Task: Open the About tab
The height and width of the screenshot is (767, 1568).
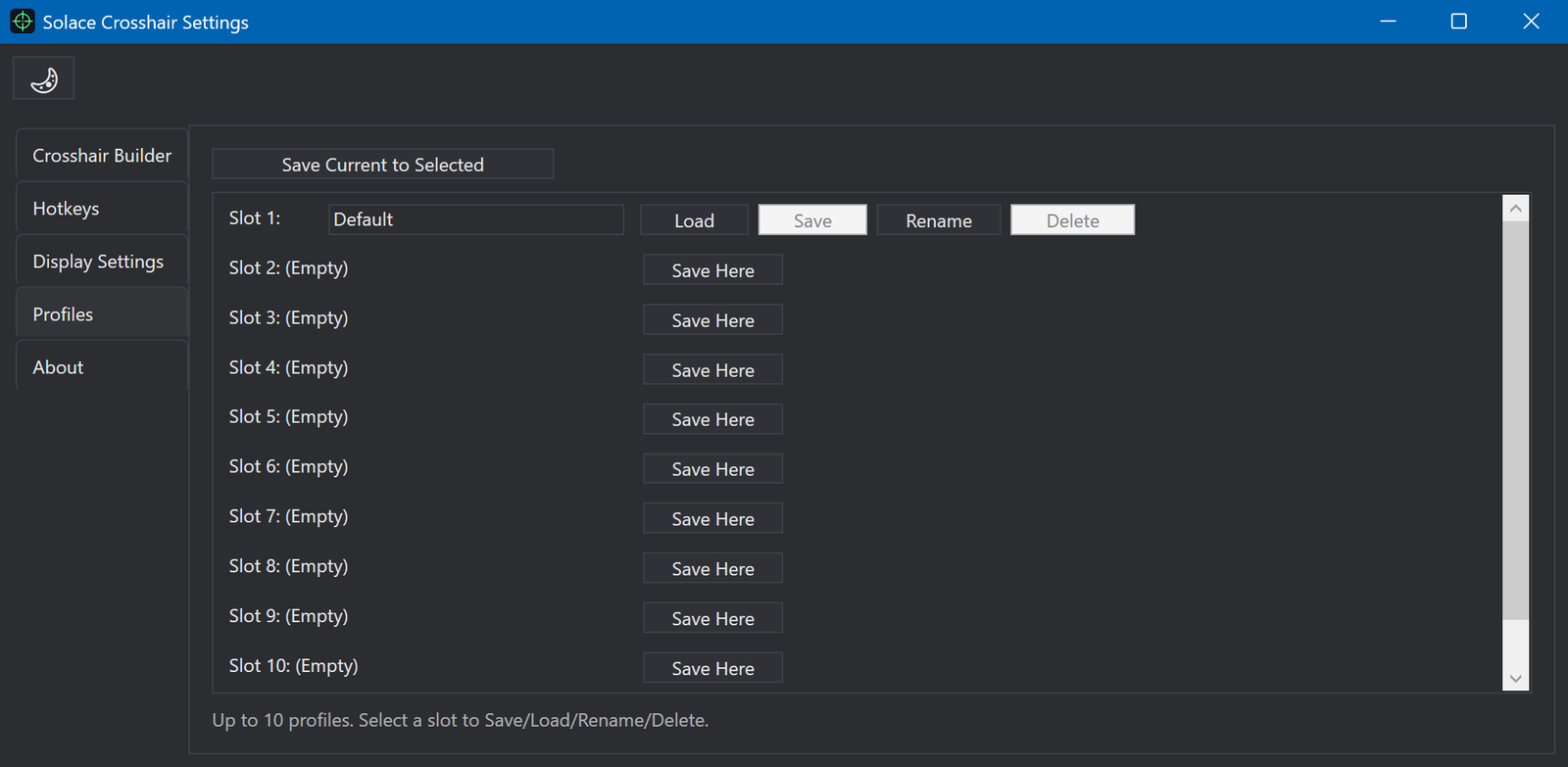Action: 102,366
